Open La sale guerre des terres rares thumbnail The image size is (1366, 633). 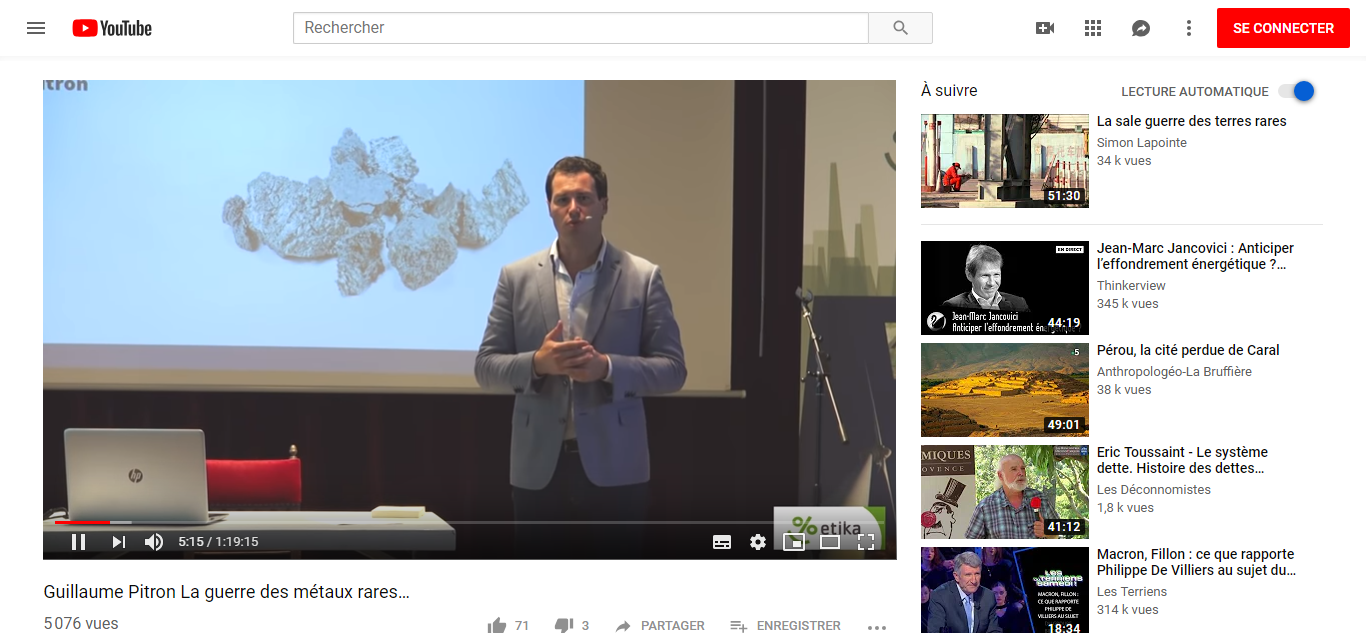coord(1004,161)
